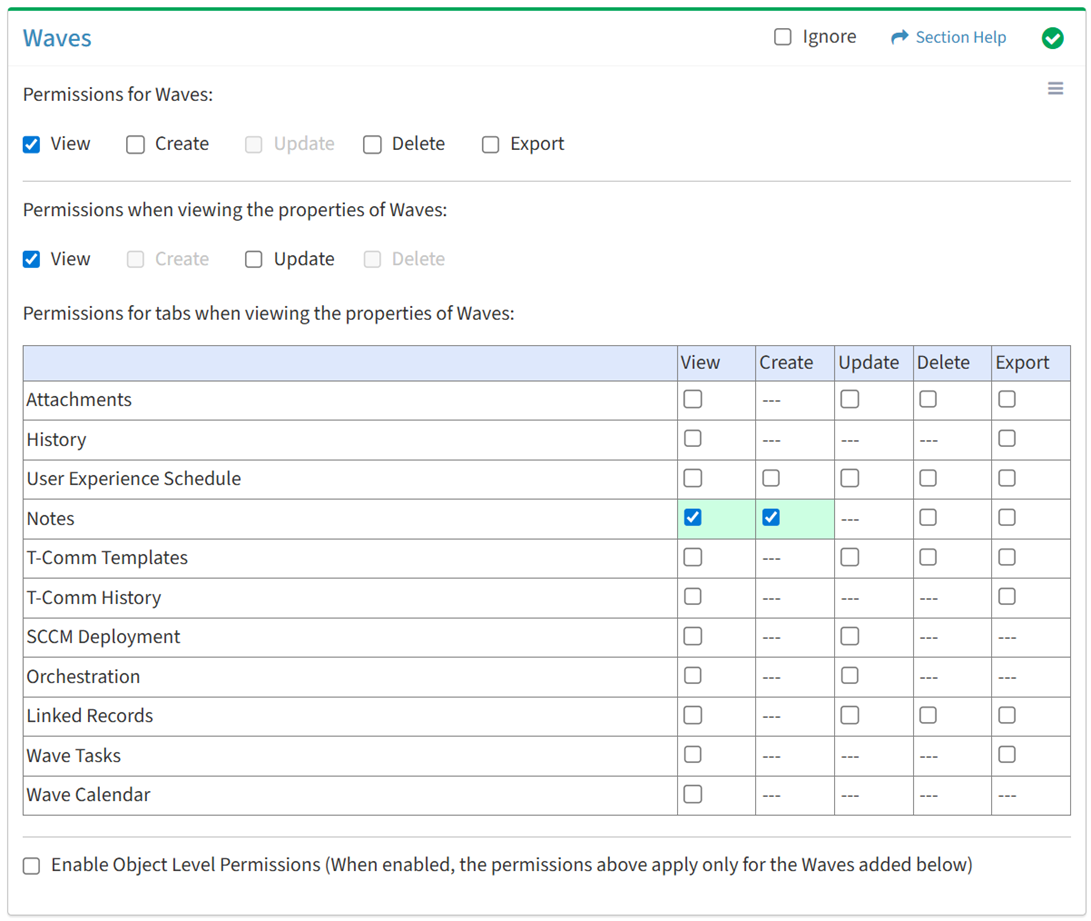Viewport: 1091px width, 921px height.
Task: Open Section Help link
Action: pos(948,37)
